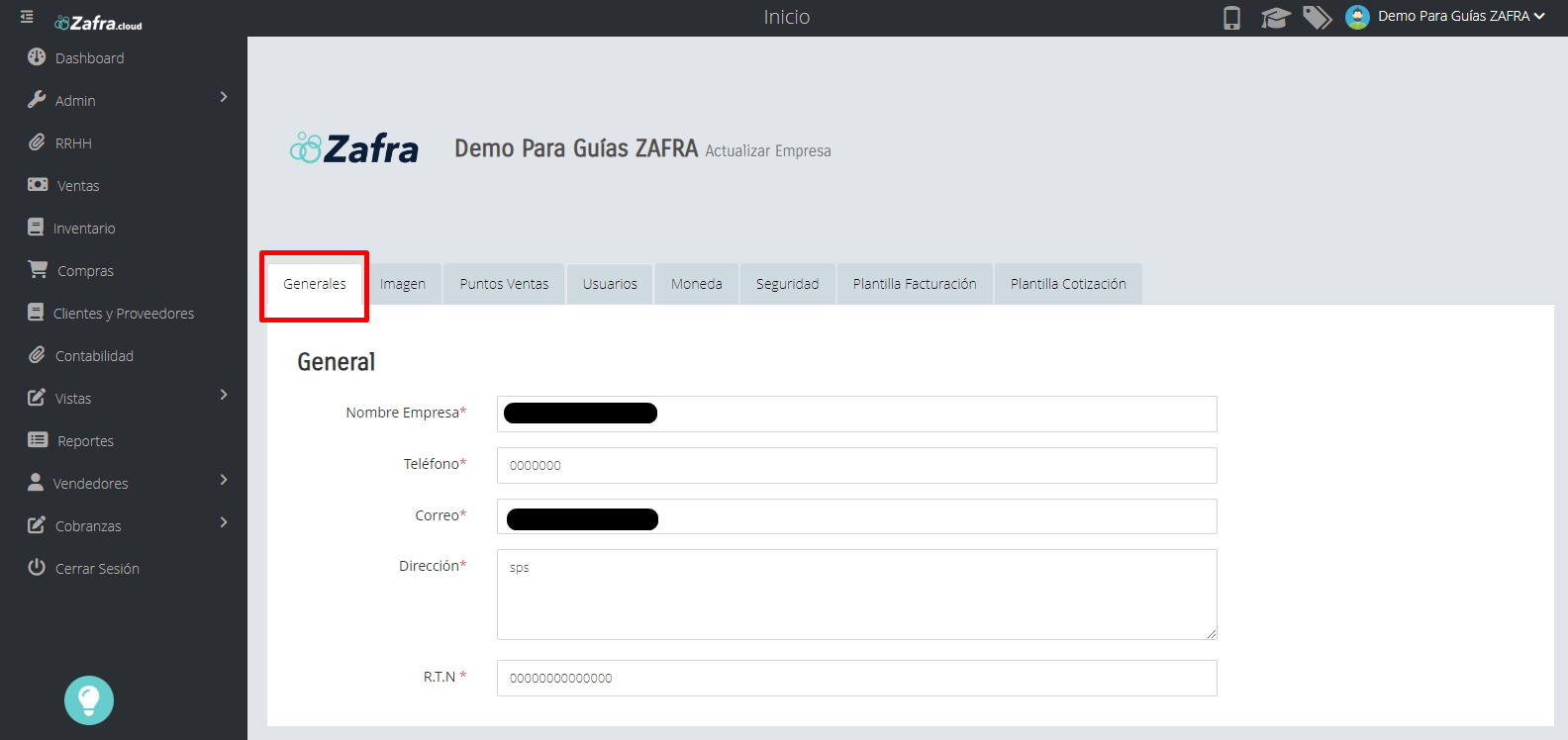
Task: Click the Zafra.cloud logo in header
Action: click(x=99, y=23)
